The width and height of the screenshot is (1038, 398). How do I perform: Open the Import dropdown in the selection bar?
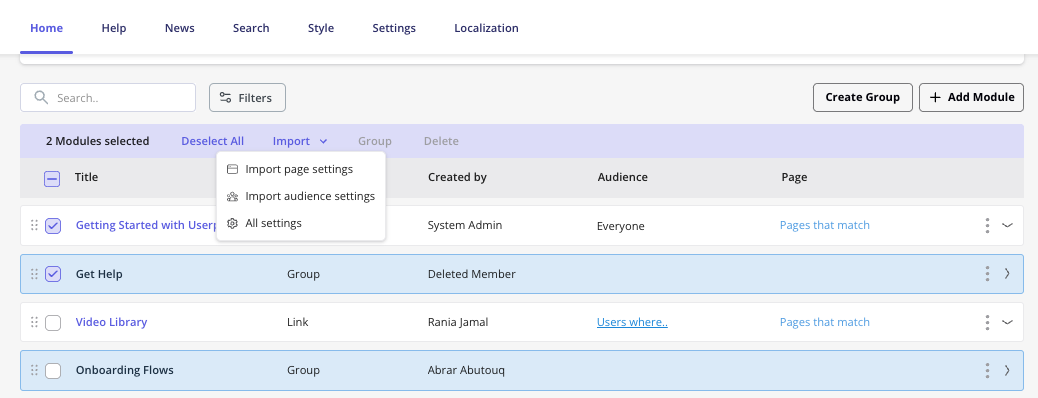coord(300,141)
